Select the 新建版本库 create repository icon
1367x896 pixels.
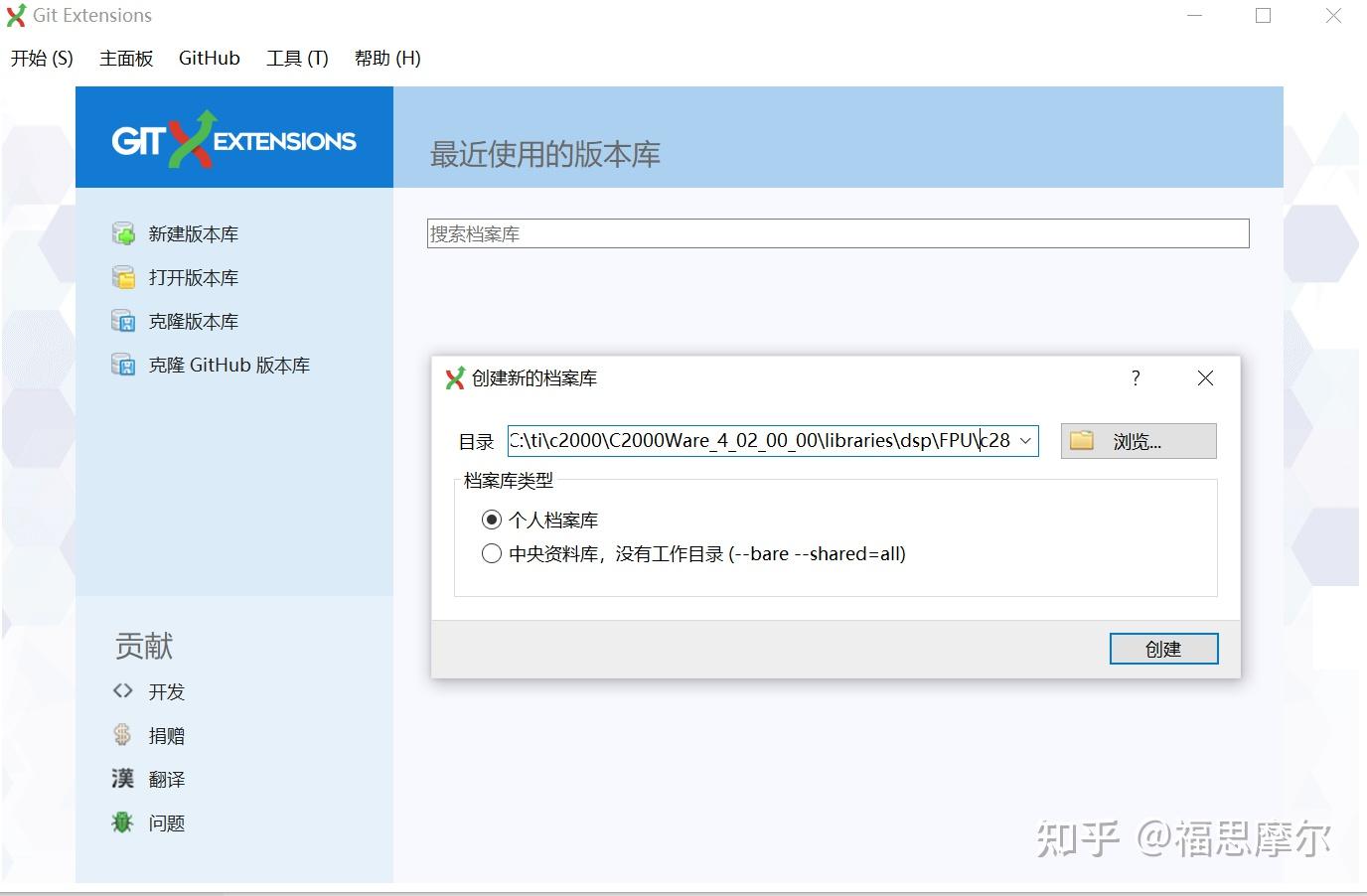(123, 232)
